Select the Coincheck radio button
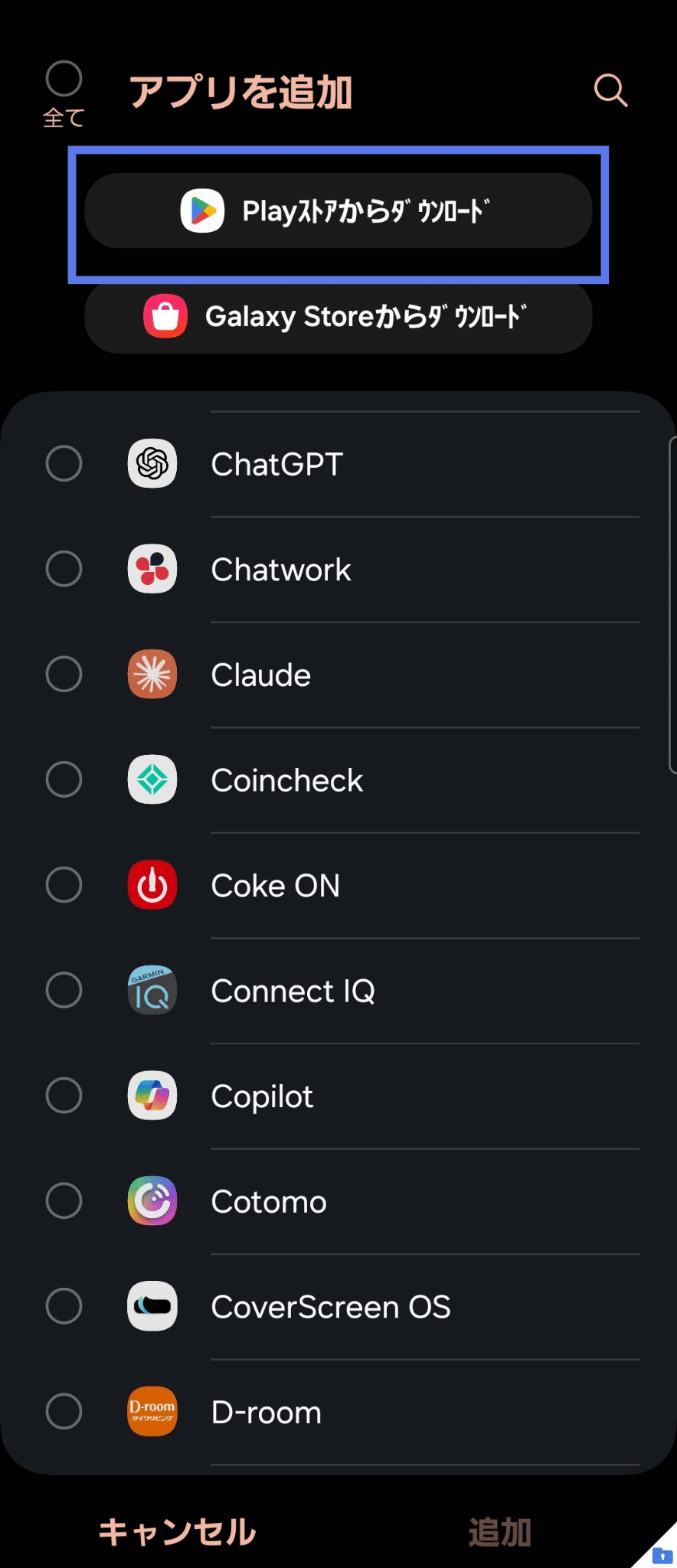 coord(64,780)
